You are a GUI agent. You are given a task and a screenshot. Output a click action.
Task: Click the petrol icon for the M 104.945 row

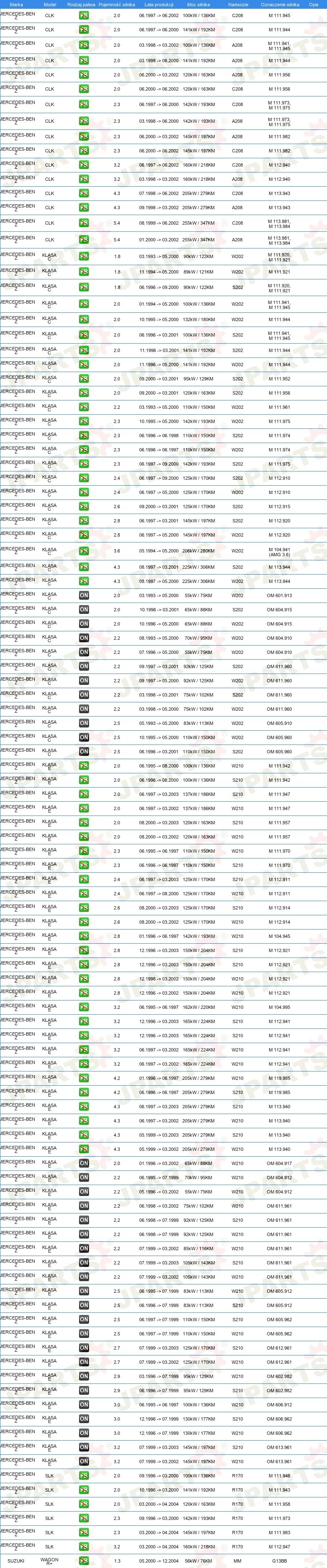pyautogui.click(x=84, y=936)
